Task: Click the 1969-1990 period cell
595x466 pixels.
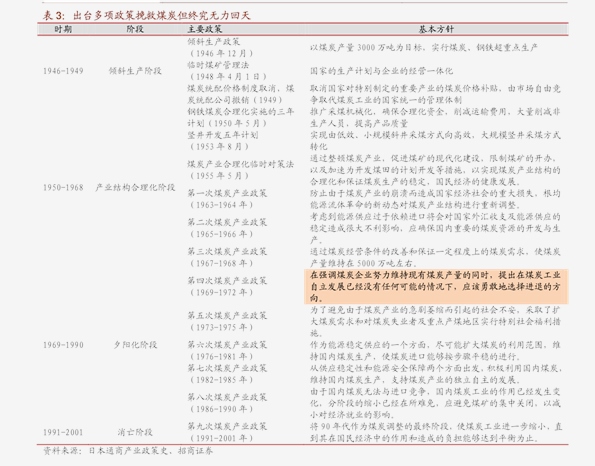Action: coord(63,345)
